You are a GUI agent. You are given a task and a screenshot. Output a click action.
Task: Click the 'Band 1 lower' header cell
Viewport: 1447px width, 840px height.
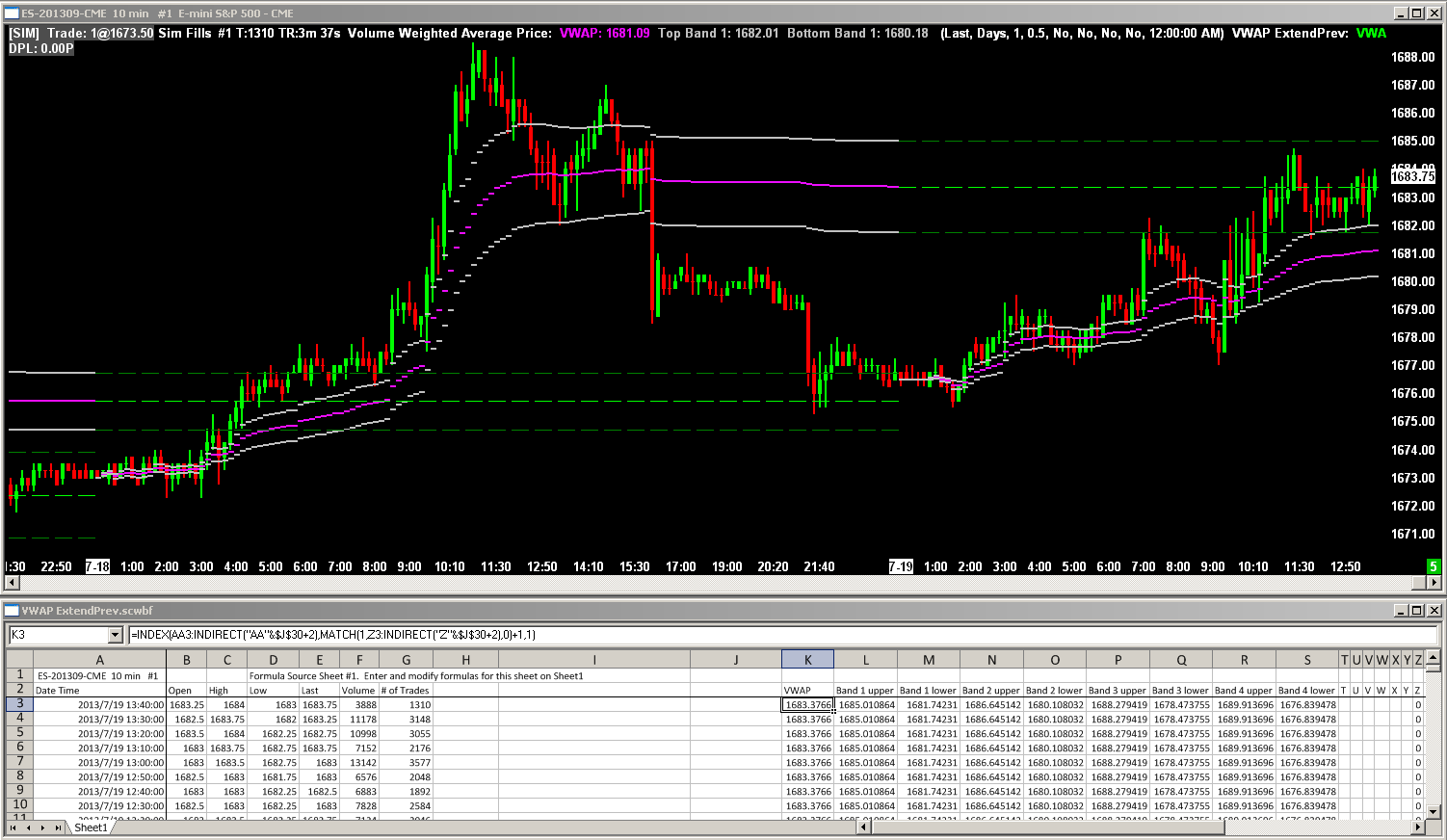click(x=929, y=691)
